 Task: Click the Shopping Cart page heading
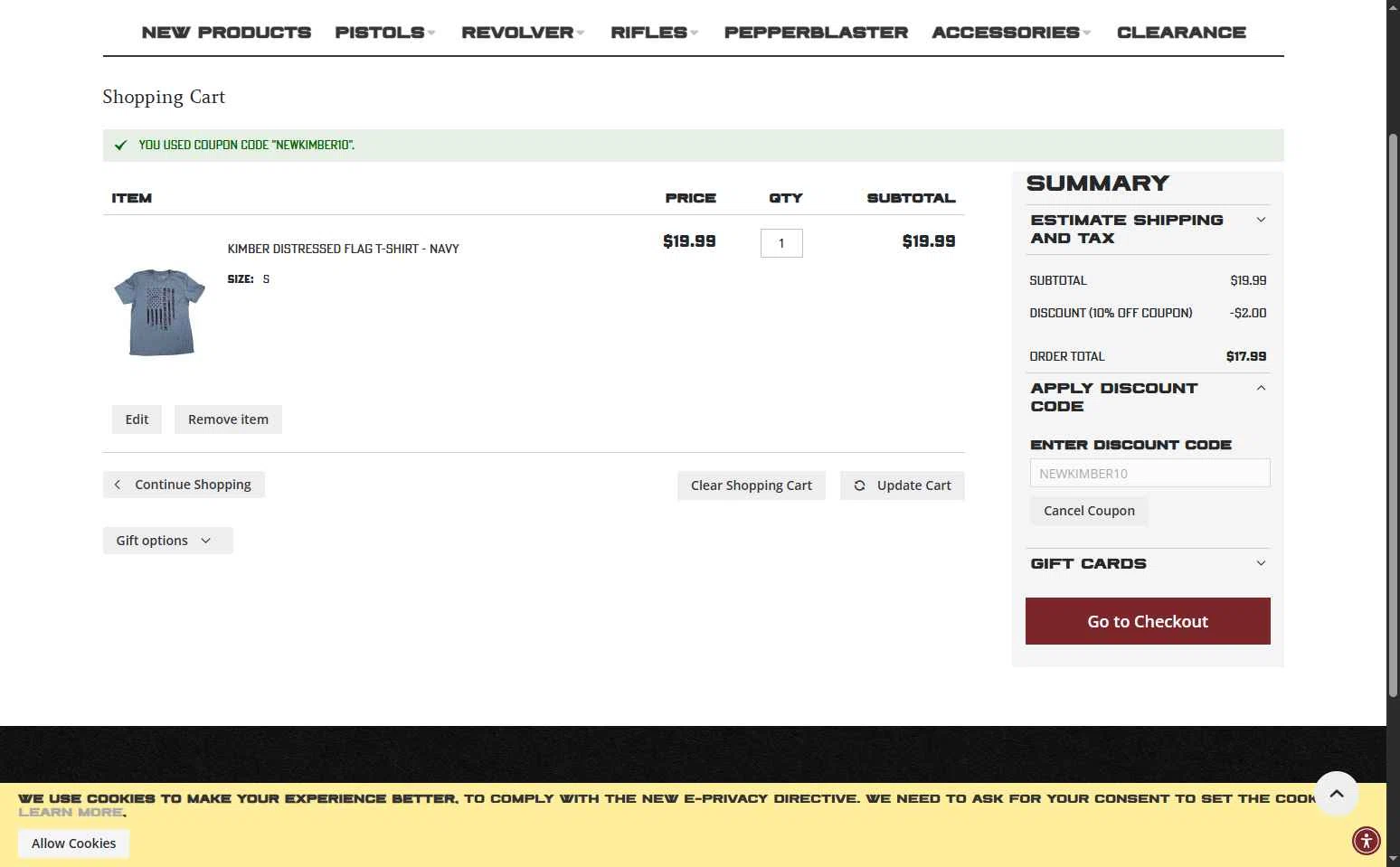[164, 97]
